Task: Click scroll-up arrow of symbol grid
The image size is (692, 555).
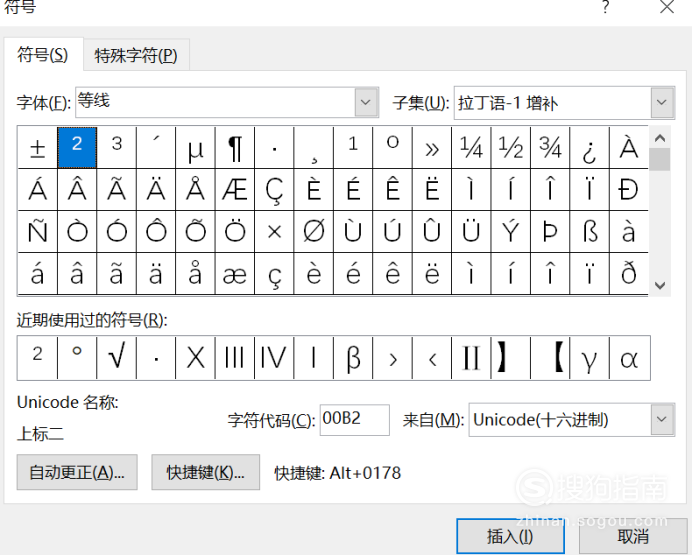Action: pos(660,138)
